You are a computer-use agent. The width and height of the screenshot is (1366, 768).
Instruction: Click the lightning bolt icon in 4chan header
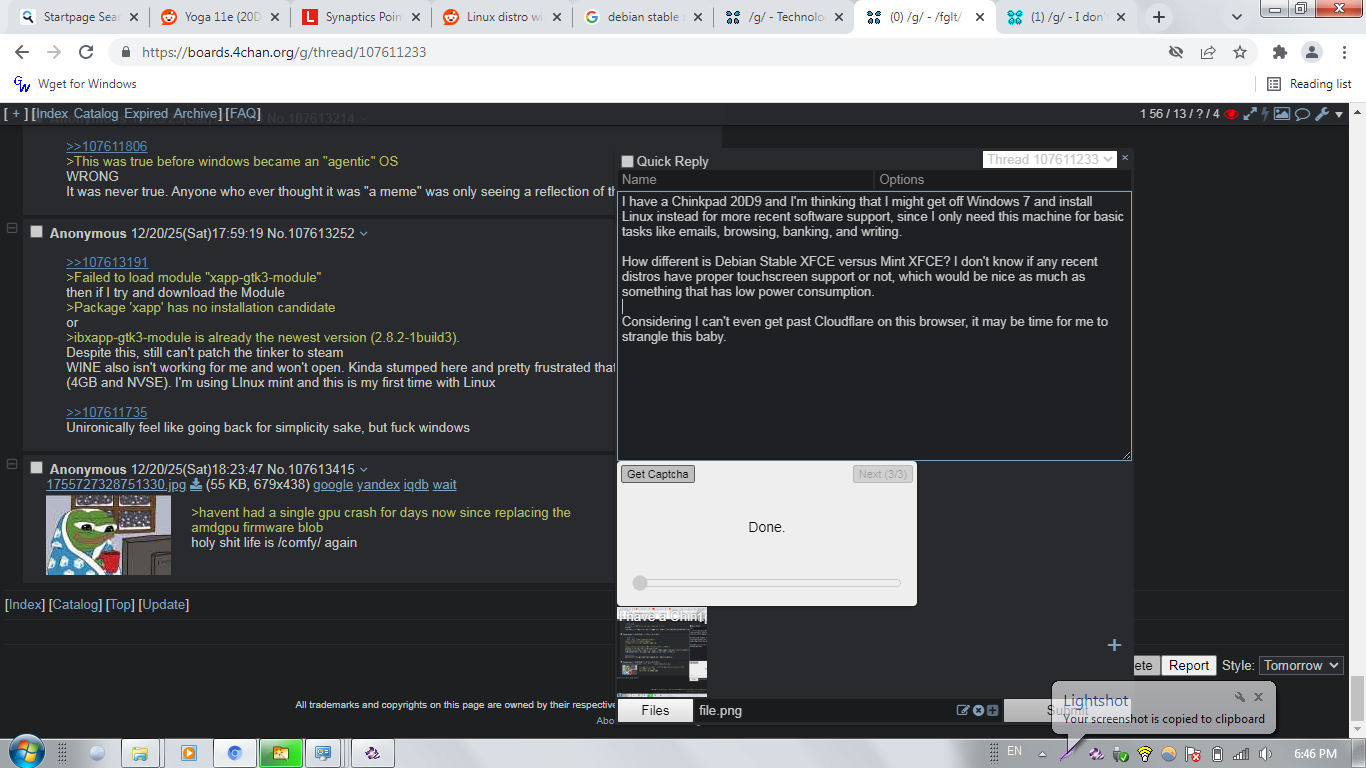1265,114
